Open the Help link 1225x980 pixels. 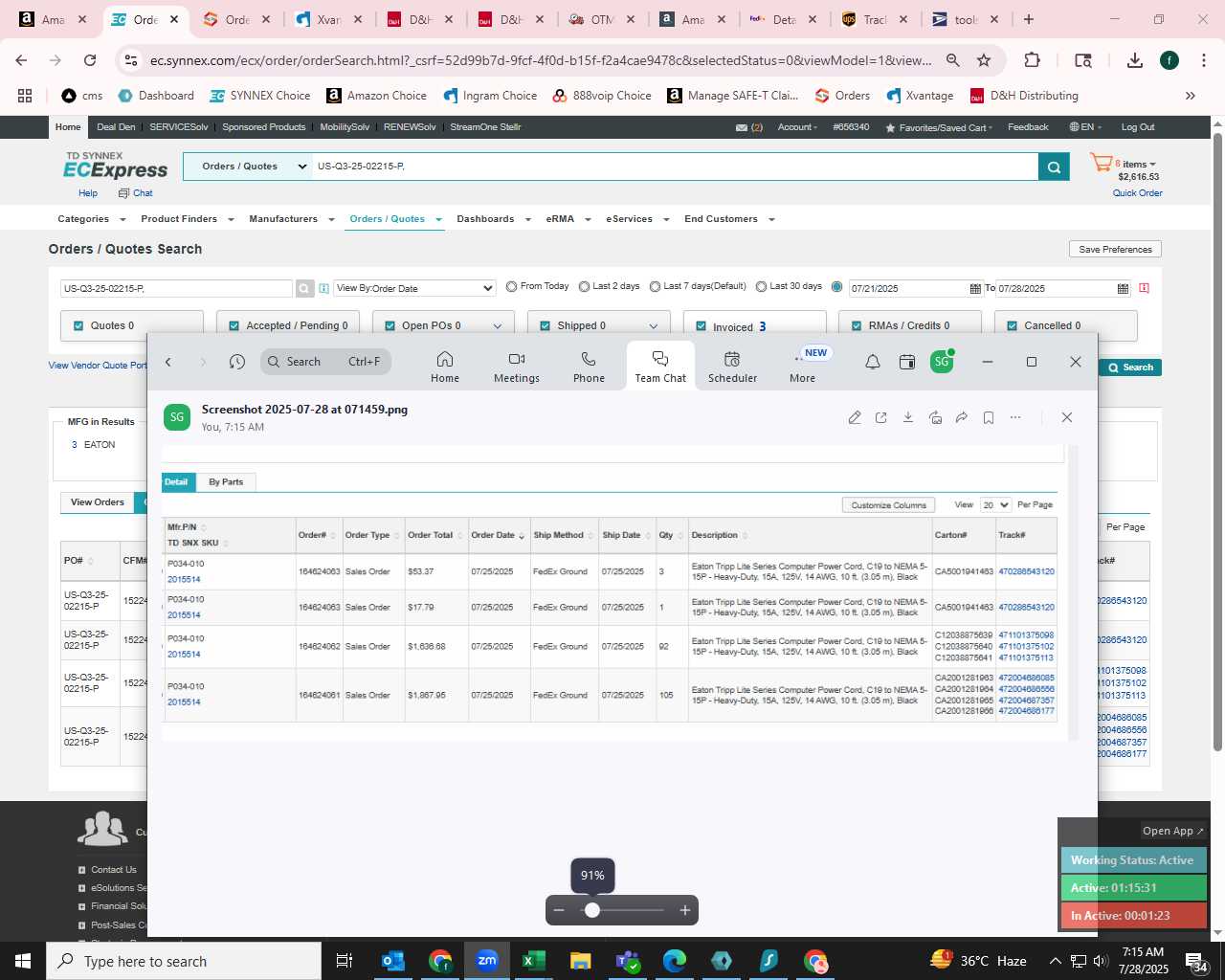coord(88,193)
